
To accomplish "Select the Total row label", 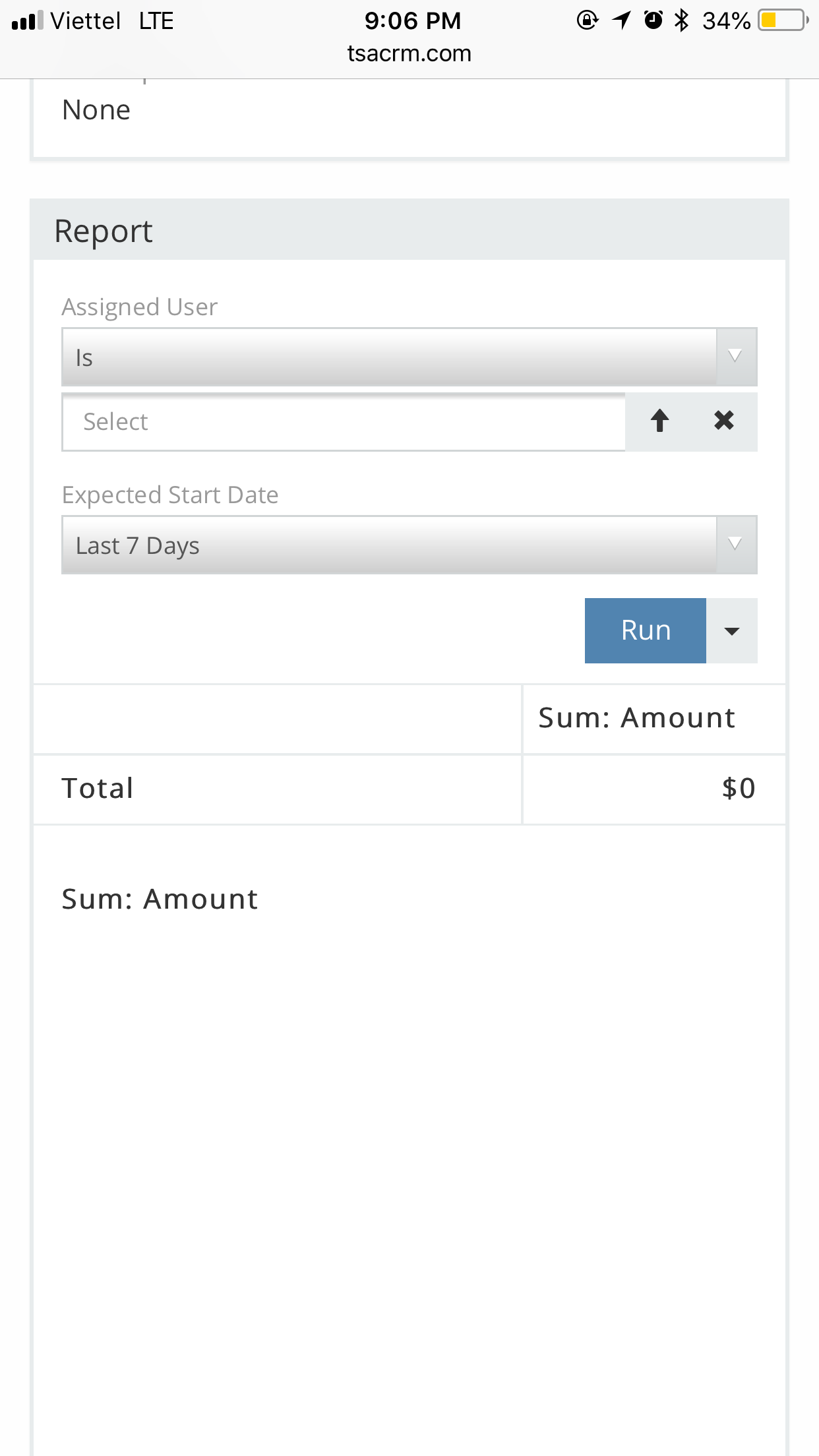I will coord(98,789).
